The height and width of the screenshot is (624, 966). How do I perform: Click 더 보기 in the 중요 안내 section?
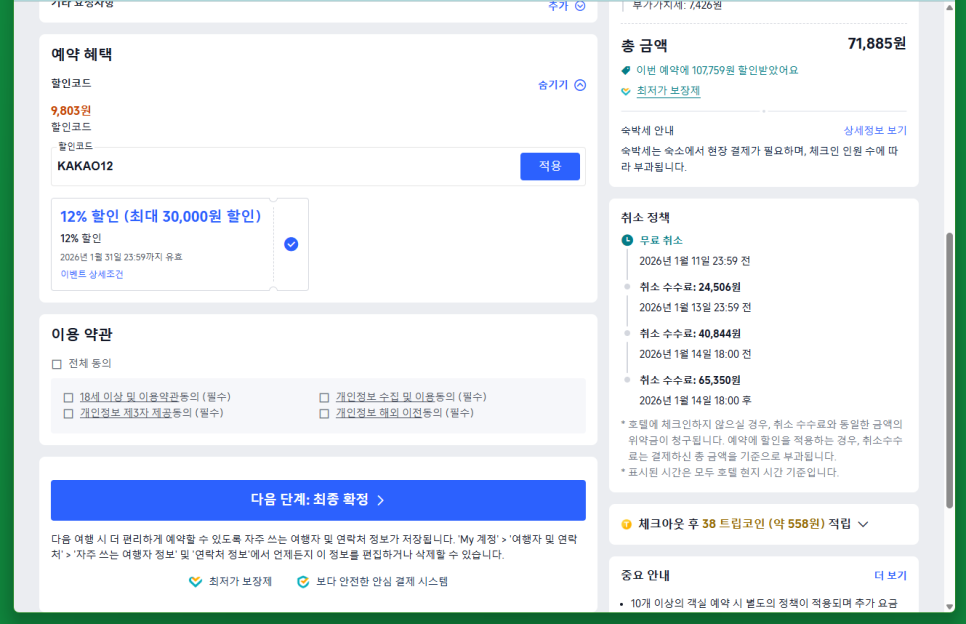coord(888,575)
